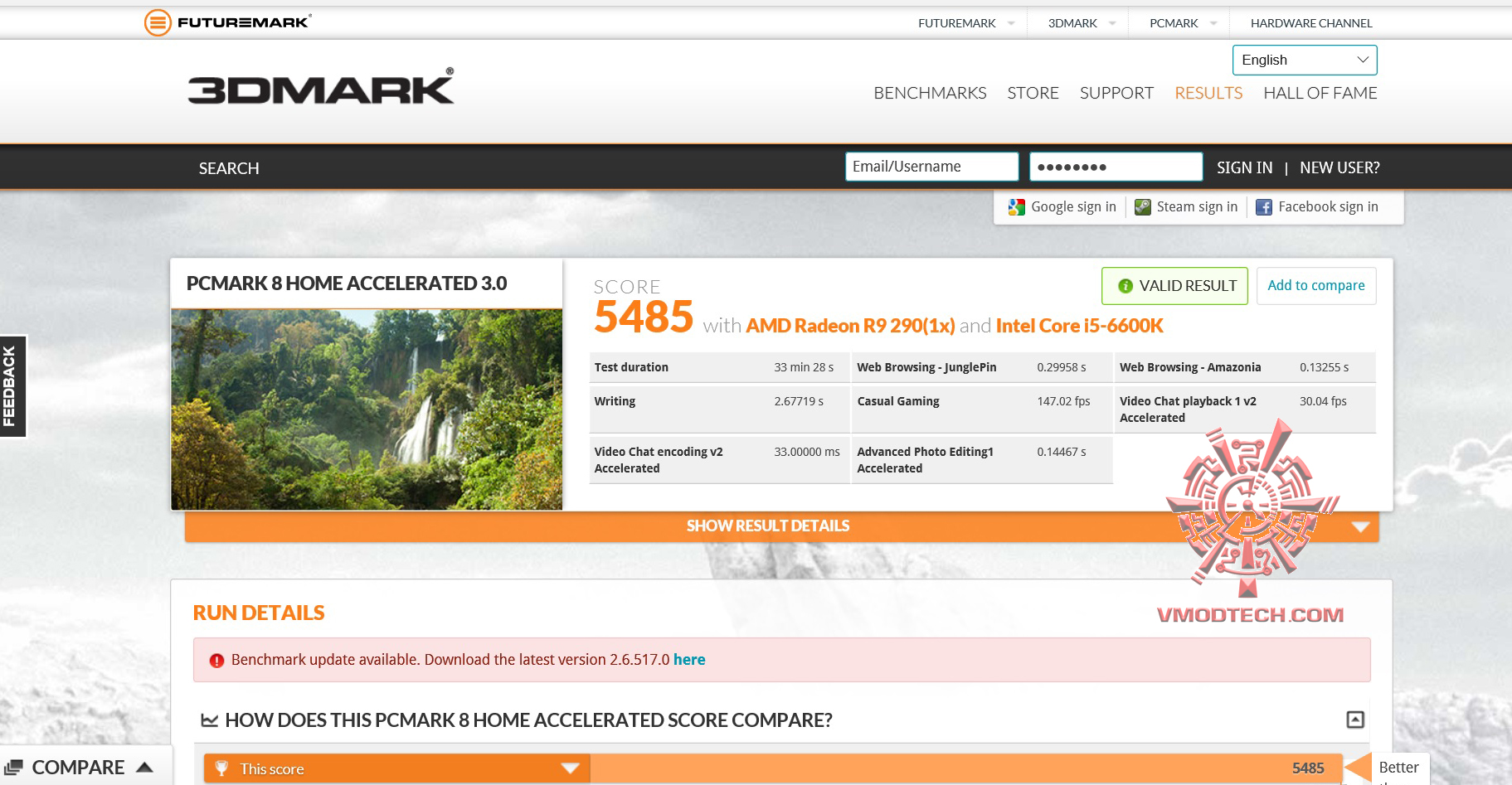
Task: Click the NEW USER? link
Action: (1339, 167)
